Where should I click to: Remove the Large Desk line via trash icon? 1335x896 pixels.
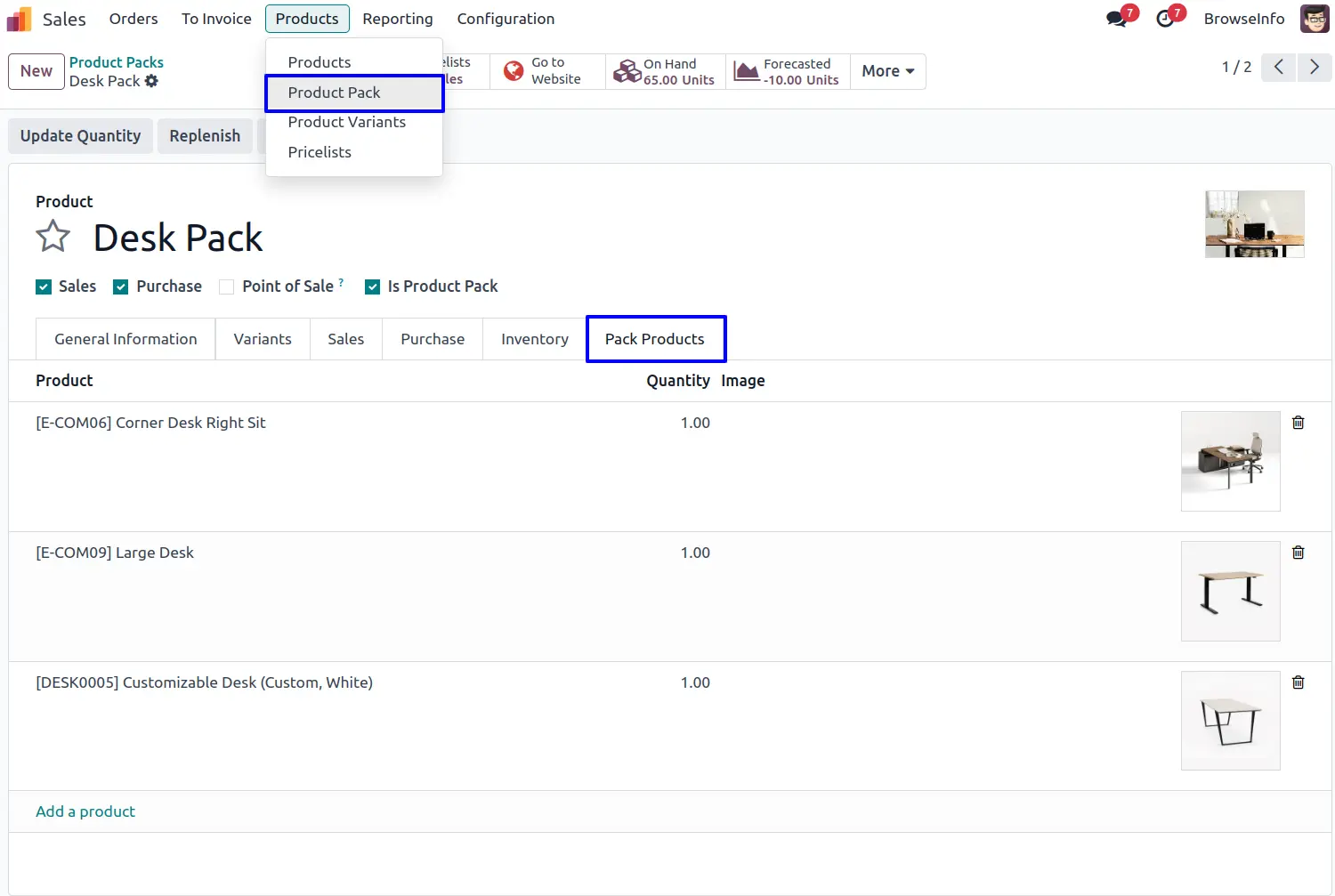[x=1298, y=553]
